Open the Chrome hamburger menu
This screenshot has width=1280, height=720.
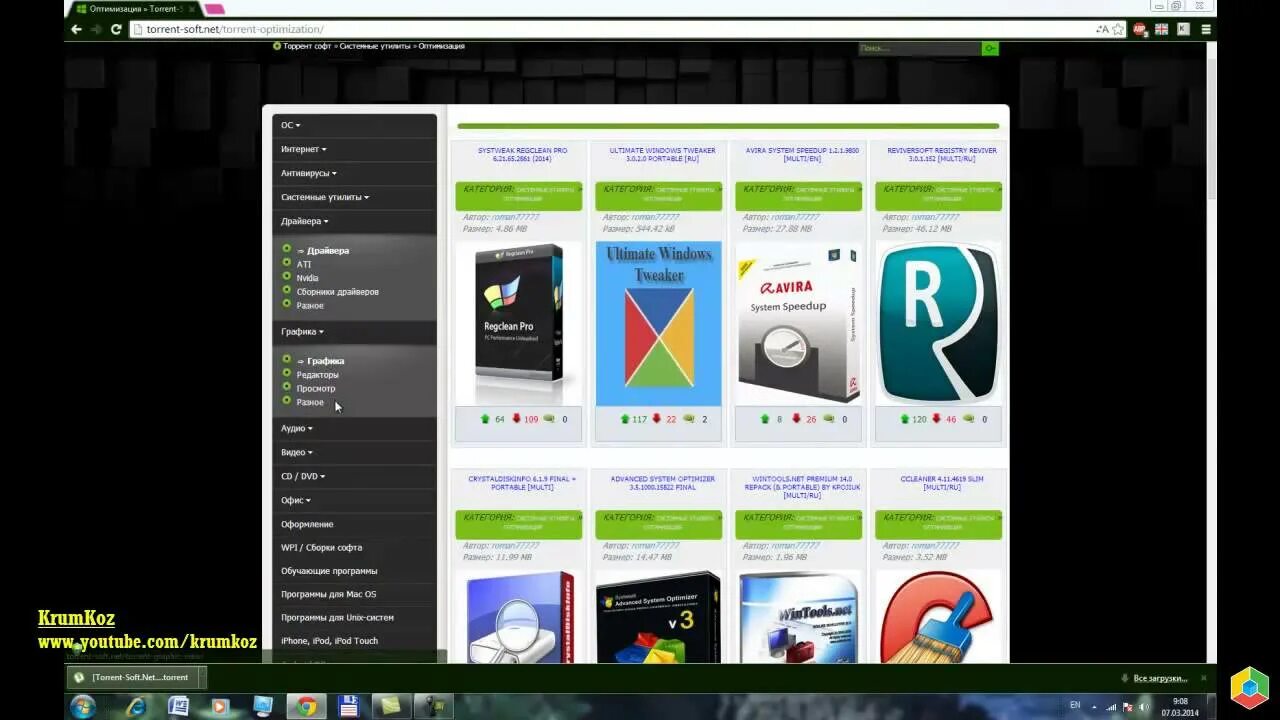(1206, 29)
